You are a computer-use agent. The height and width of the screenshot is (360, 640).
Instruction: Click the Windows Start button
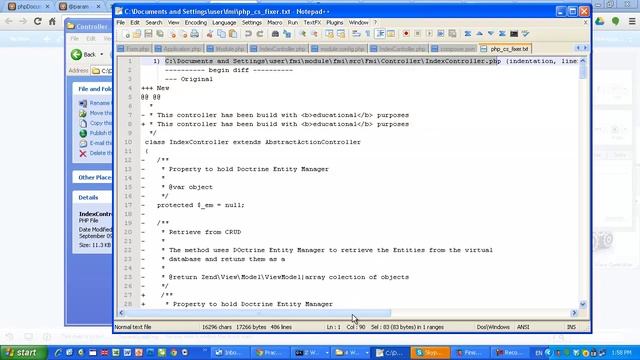coord(24,353)
